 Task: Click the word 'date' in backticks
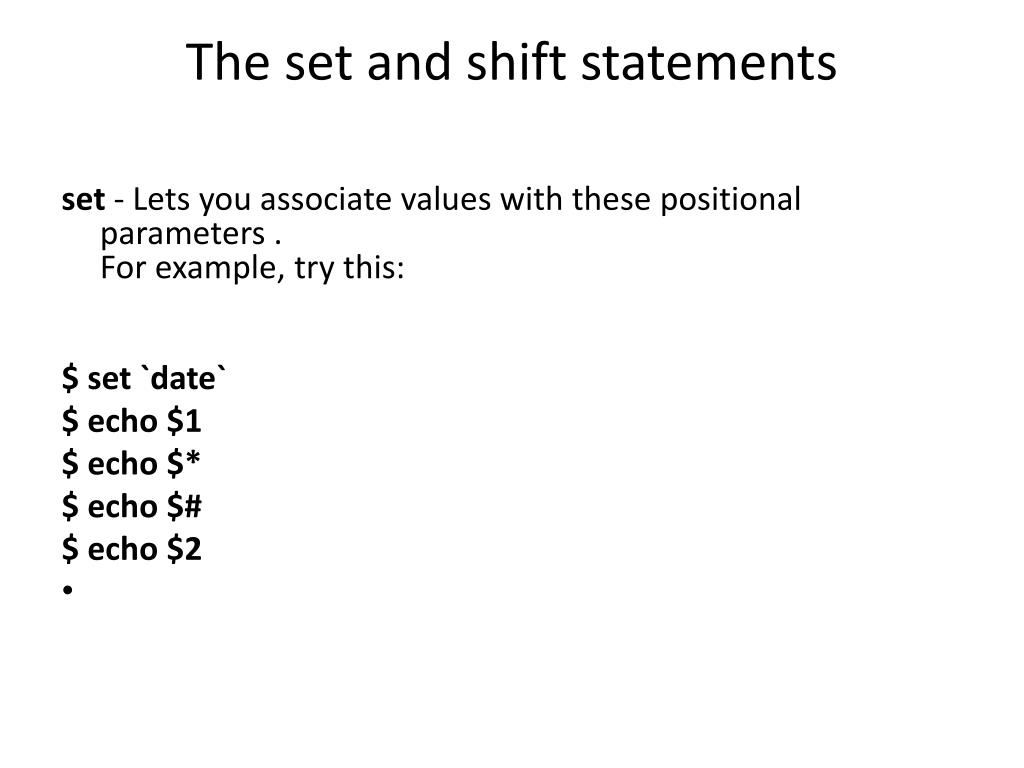tap(183, 379)
